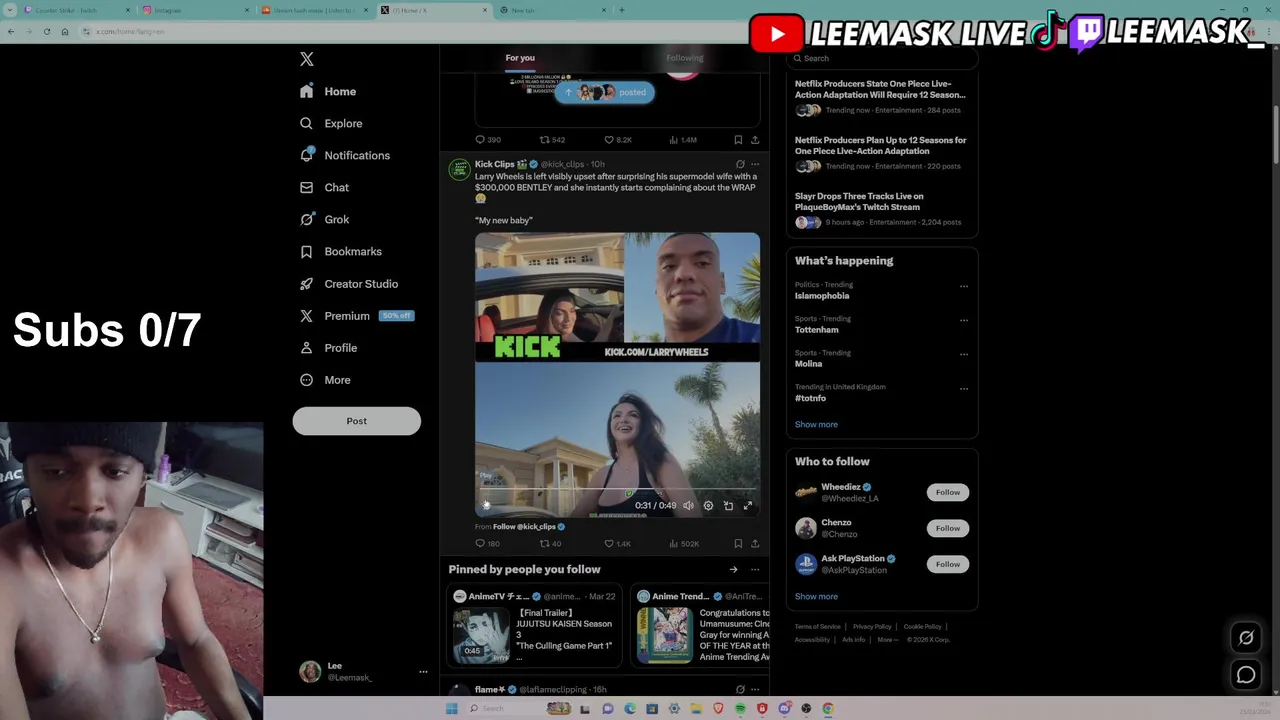
Task: Open Profile in the sidebar
Action: (x=329, y=347)
